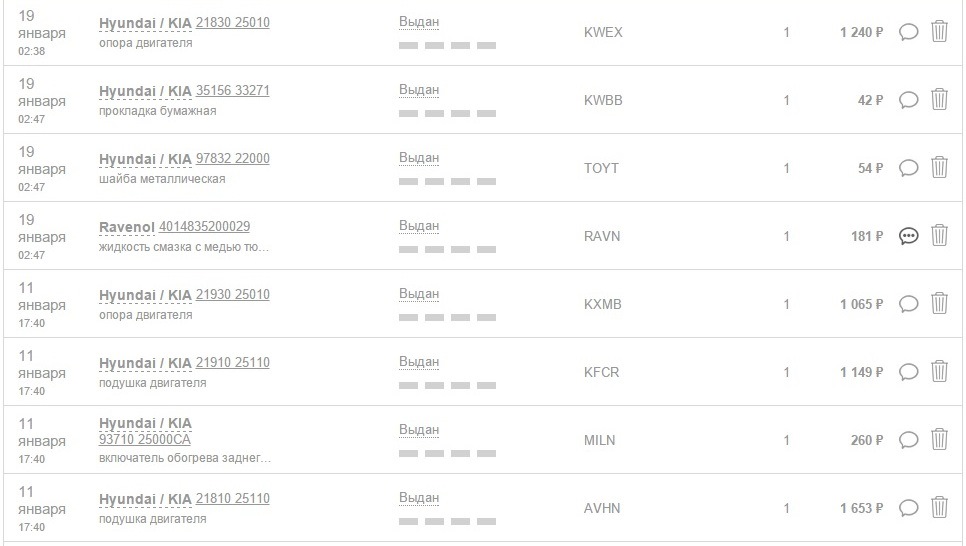This screenshot has width=966, height=546.
Task: Open comment on paper gasket order
Action: click(x=908, y=100)
